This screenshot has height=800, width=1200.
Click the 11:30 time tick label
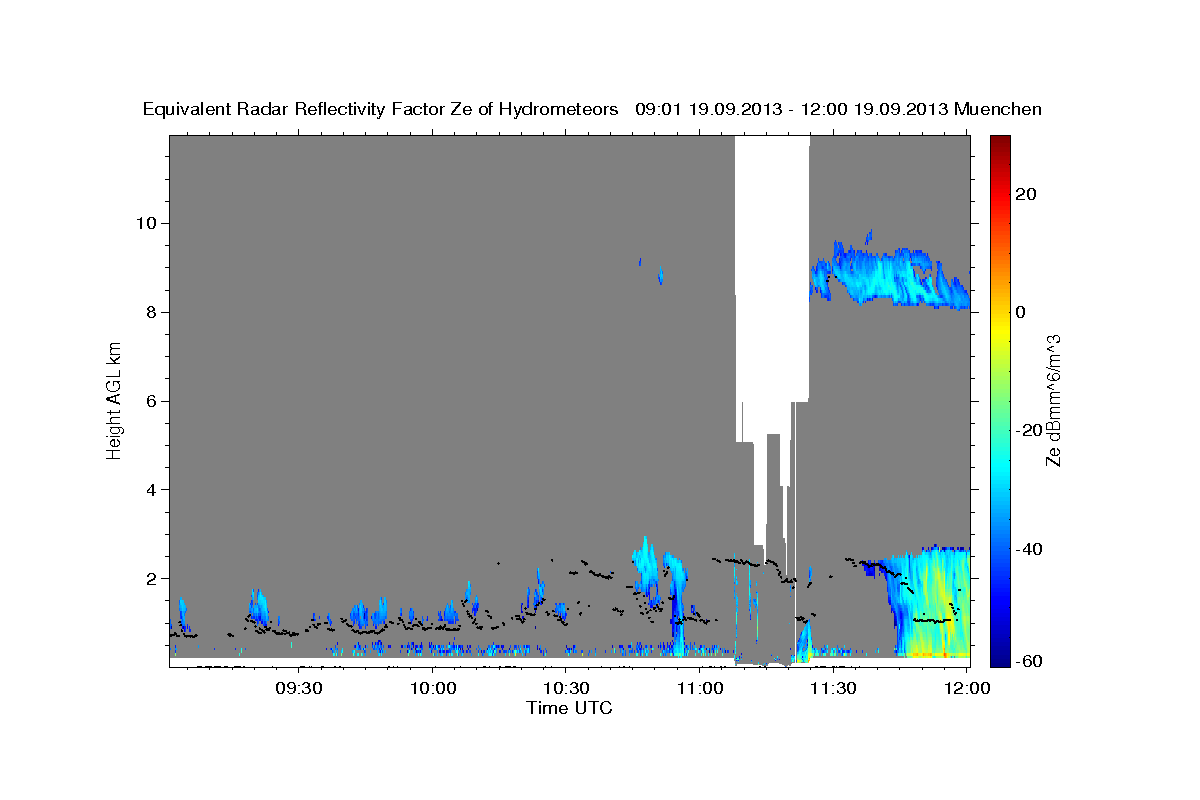pyautogui.click(x=833, y=688)
